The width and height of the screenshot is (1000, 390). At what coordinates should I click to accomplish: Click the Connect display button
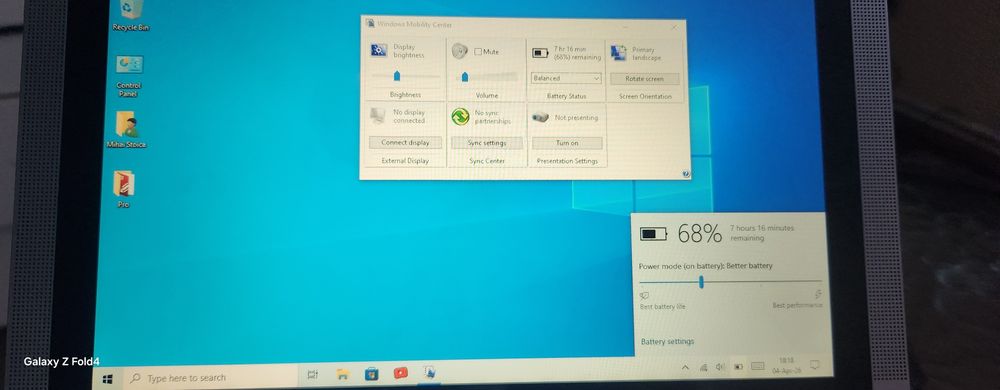405,143
